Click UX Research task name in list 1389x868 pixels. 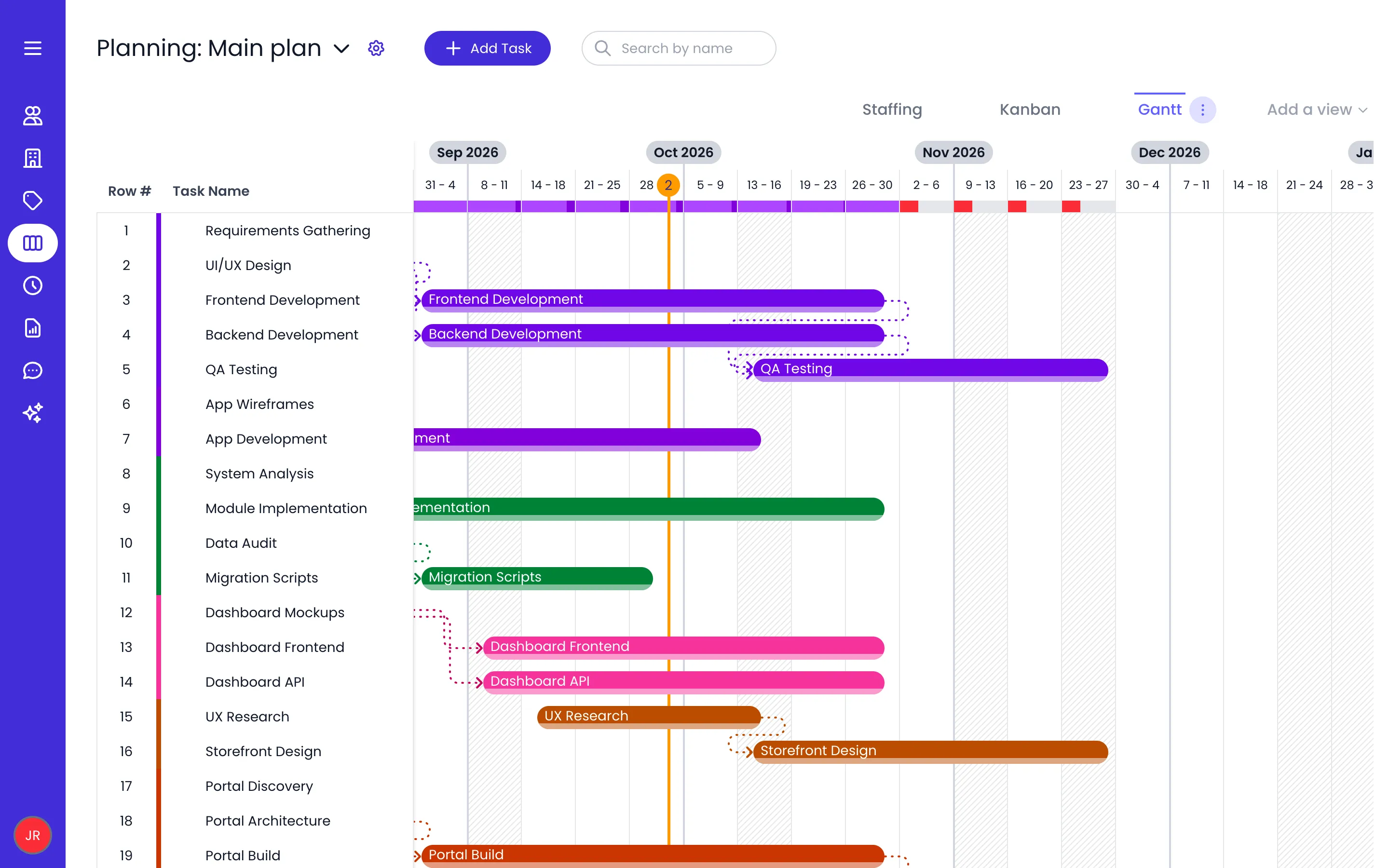click(x=247, y=717)
